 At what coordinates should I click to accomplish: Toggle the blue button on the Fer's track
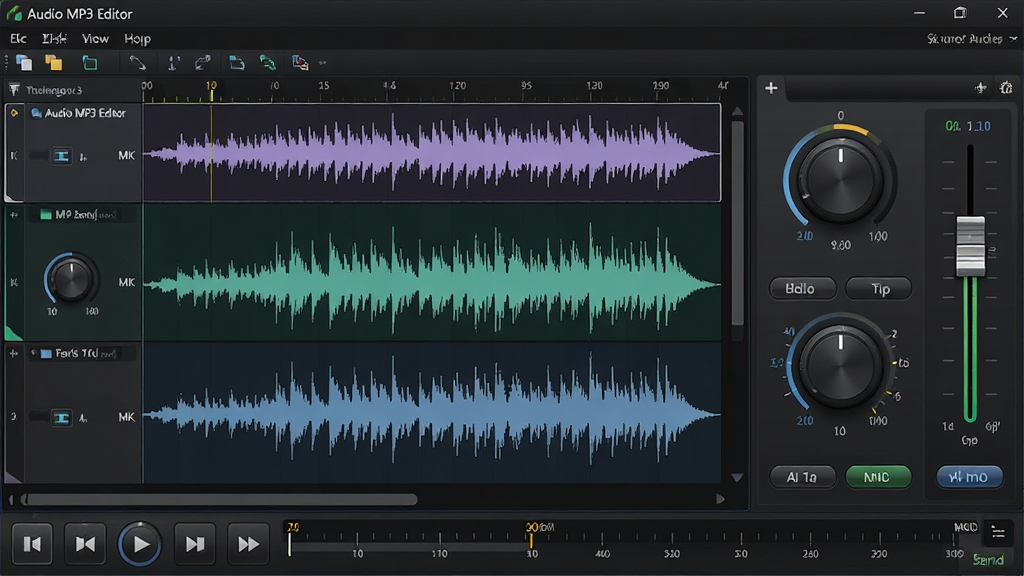click(x=61, y=418)
